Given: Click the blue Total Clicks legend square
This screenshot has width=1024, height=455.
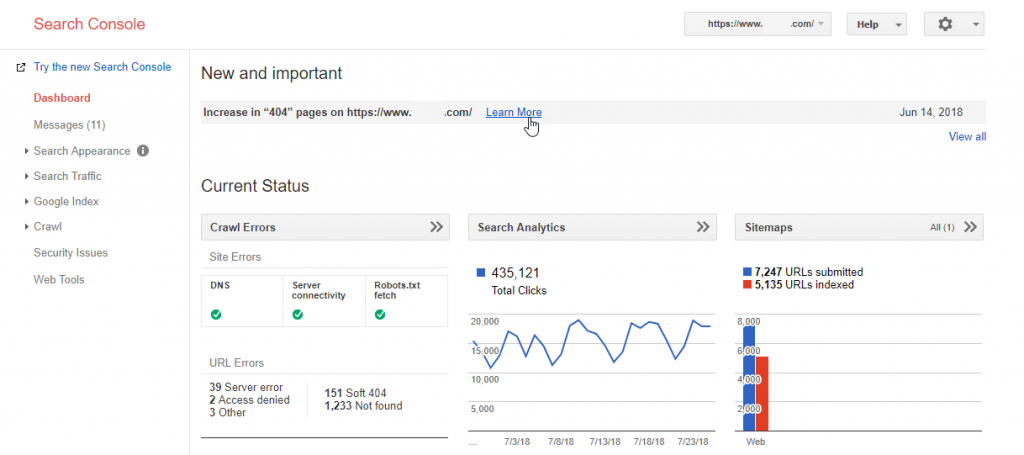Looking at the screenshot, I should click(481, 273).
